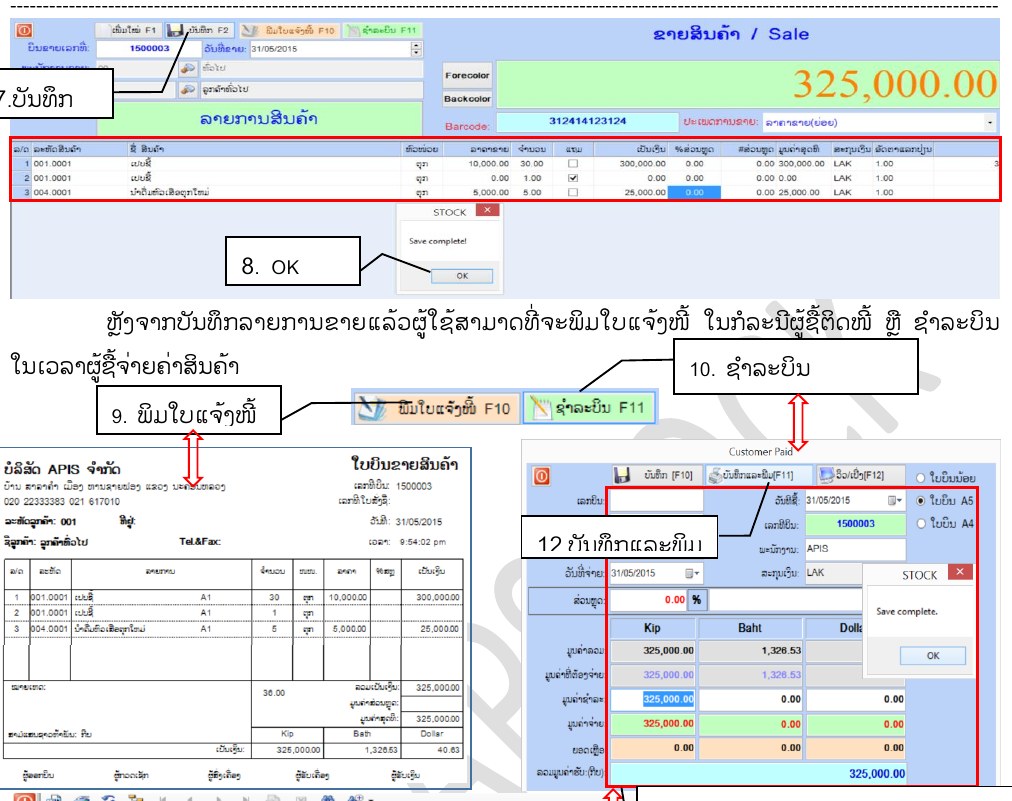Click the 300,000.00 amount on invoice row 1
1012x801 pixels.
click(438, 598)
